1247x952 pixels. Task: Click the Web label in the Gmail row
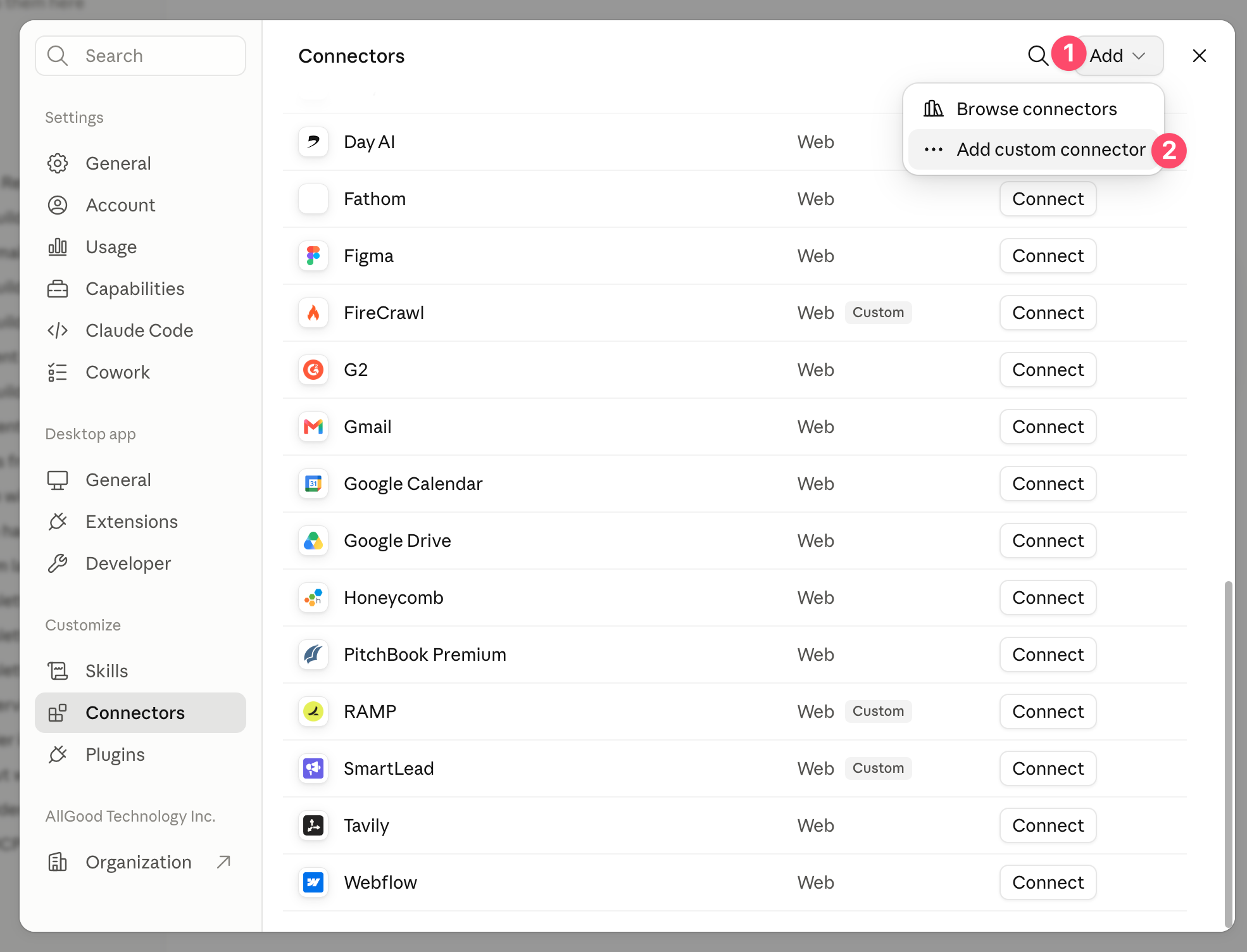click(x=815, y=427)
